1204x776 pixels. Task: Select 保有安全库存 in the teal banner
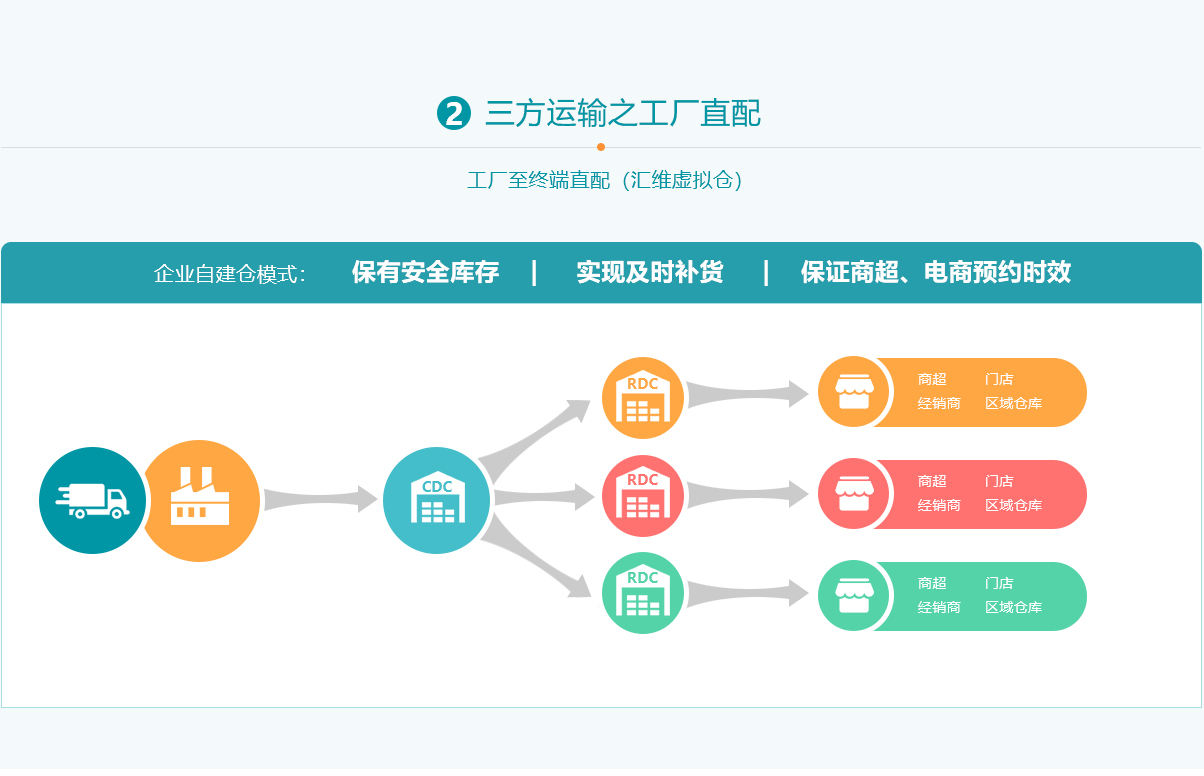(425, 272)
